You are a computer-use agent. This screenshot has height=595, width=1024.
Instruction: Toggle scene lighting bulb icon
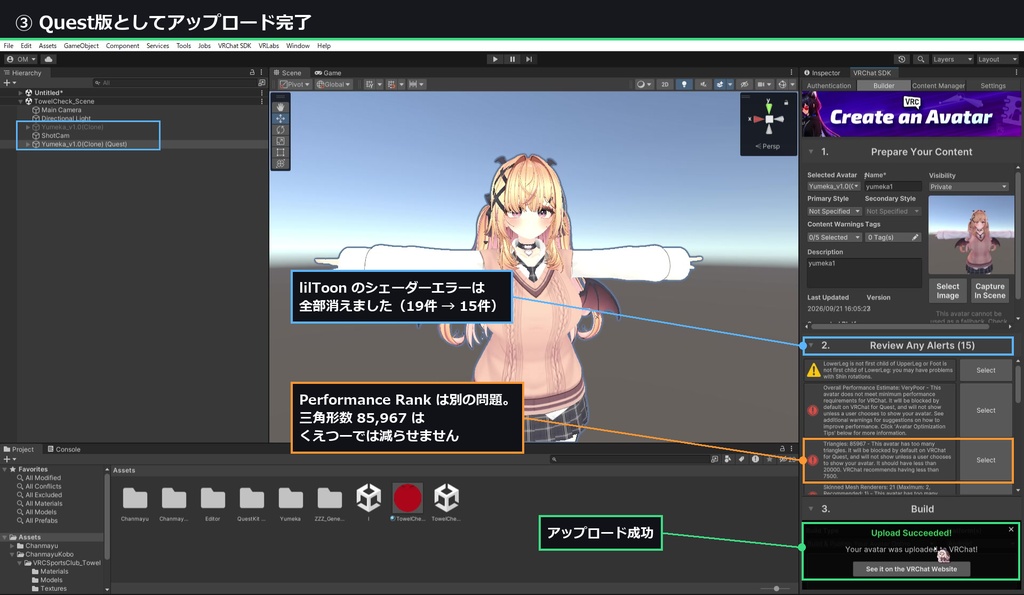(x=684, y=84)
